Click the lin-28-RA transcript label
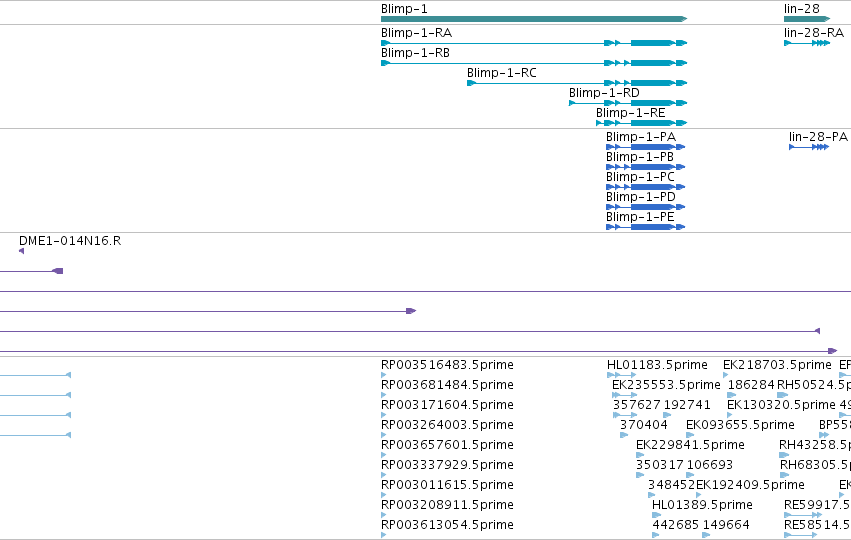 [814, 33]
